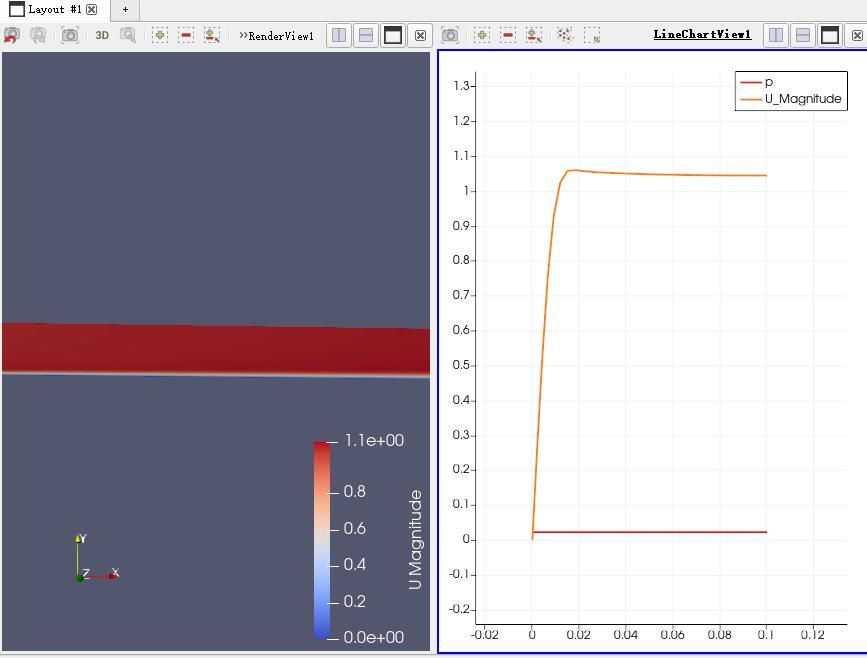Split the render view vertically
Viewport: 867px width, 658px height.
[366, 35]
